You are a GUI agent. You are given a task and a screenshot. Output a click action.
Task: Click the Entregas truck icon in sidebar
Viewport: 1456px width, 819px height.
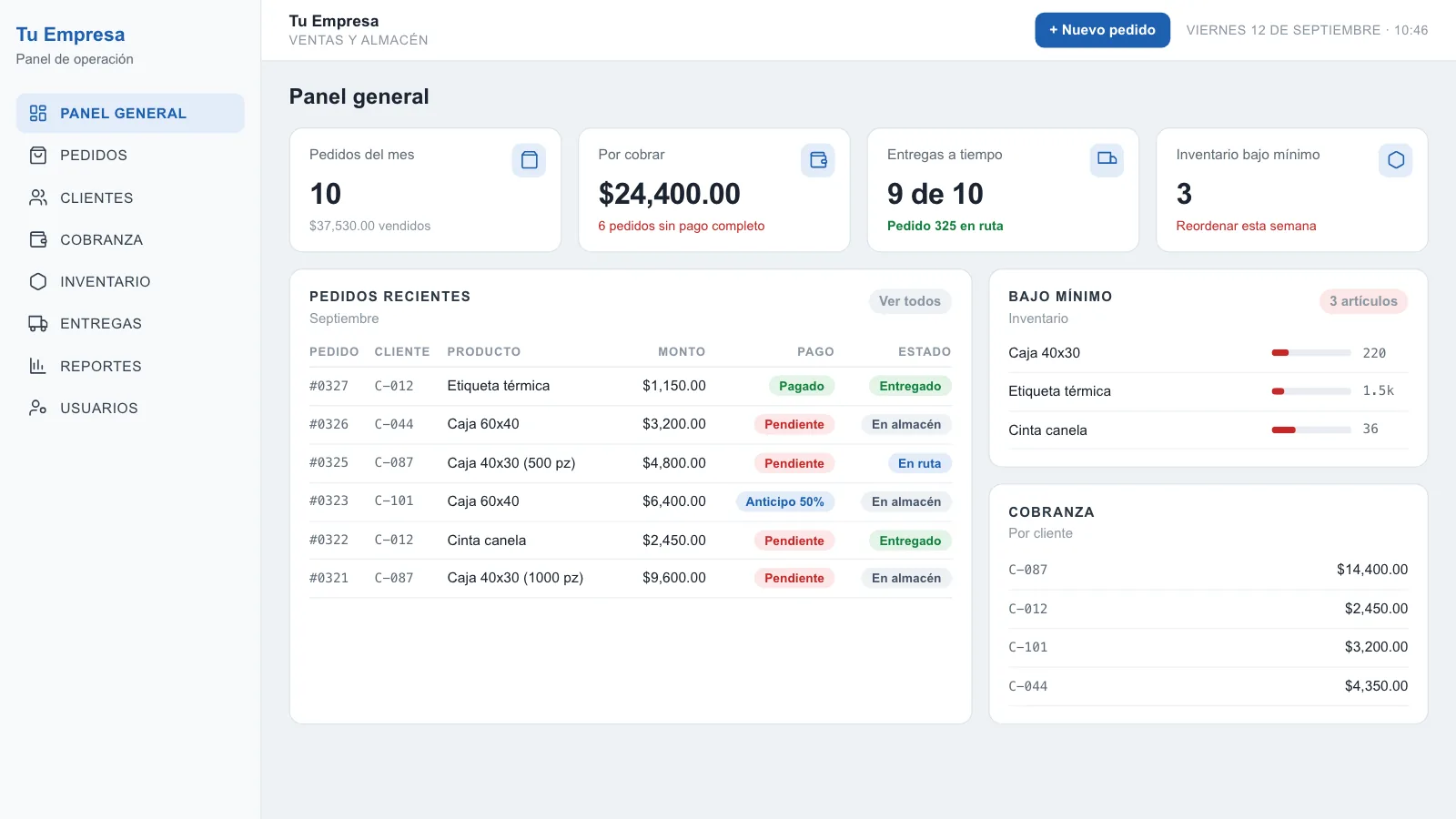tap(38, 323)
